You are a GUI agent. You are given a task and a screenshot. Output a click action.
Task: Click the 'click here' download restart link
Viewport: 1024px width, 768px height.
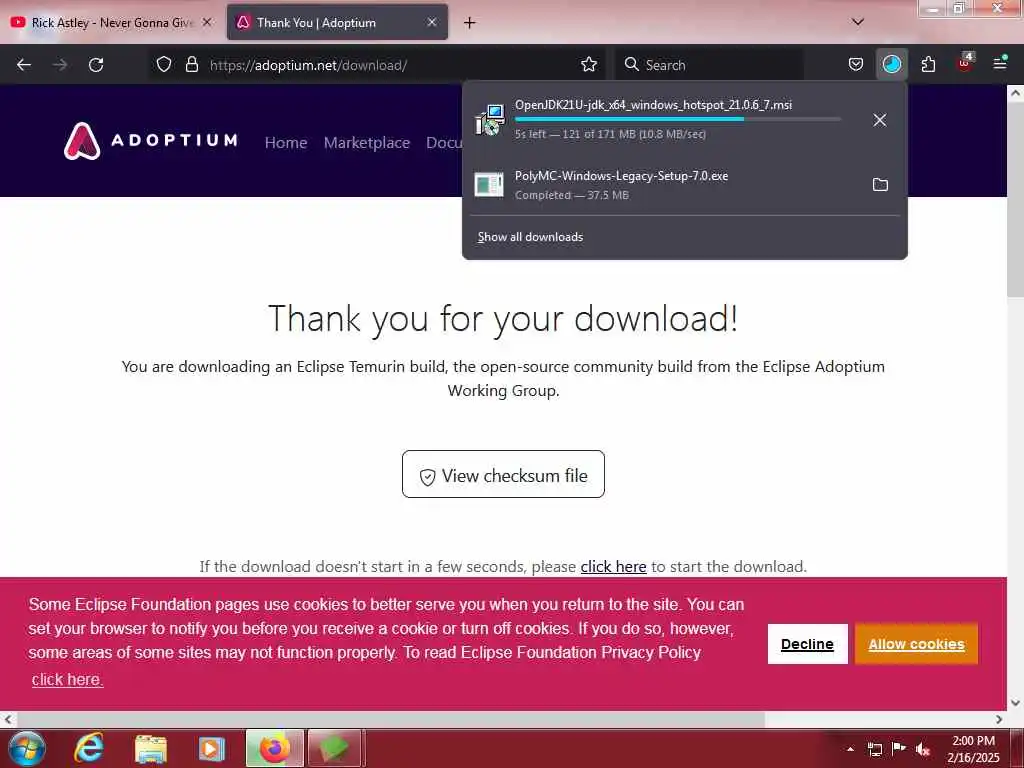tap(613, 566)
